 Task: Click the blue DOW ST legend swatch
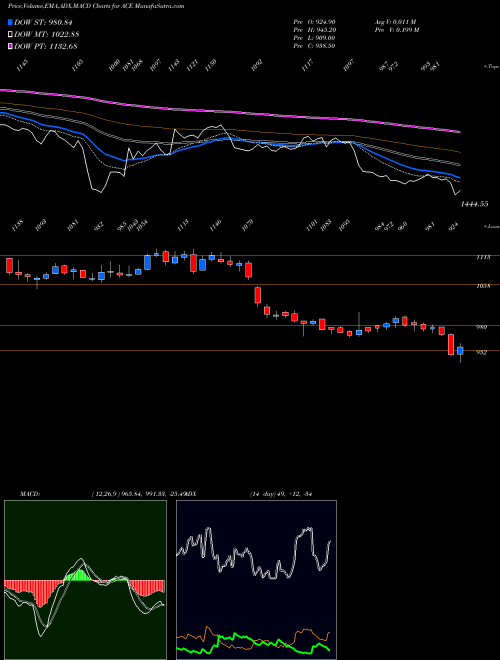[x=10, y=22]
